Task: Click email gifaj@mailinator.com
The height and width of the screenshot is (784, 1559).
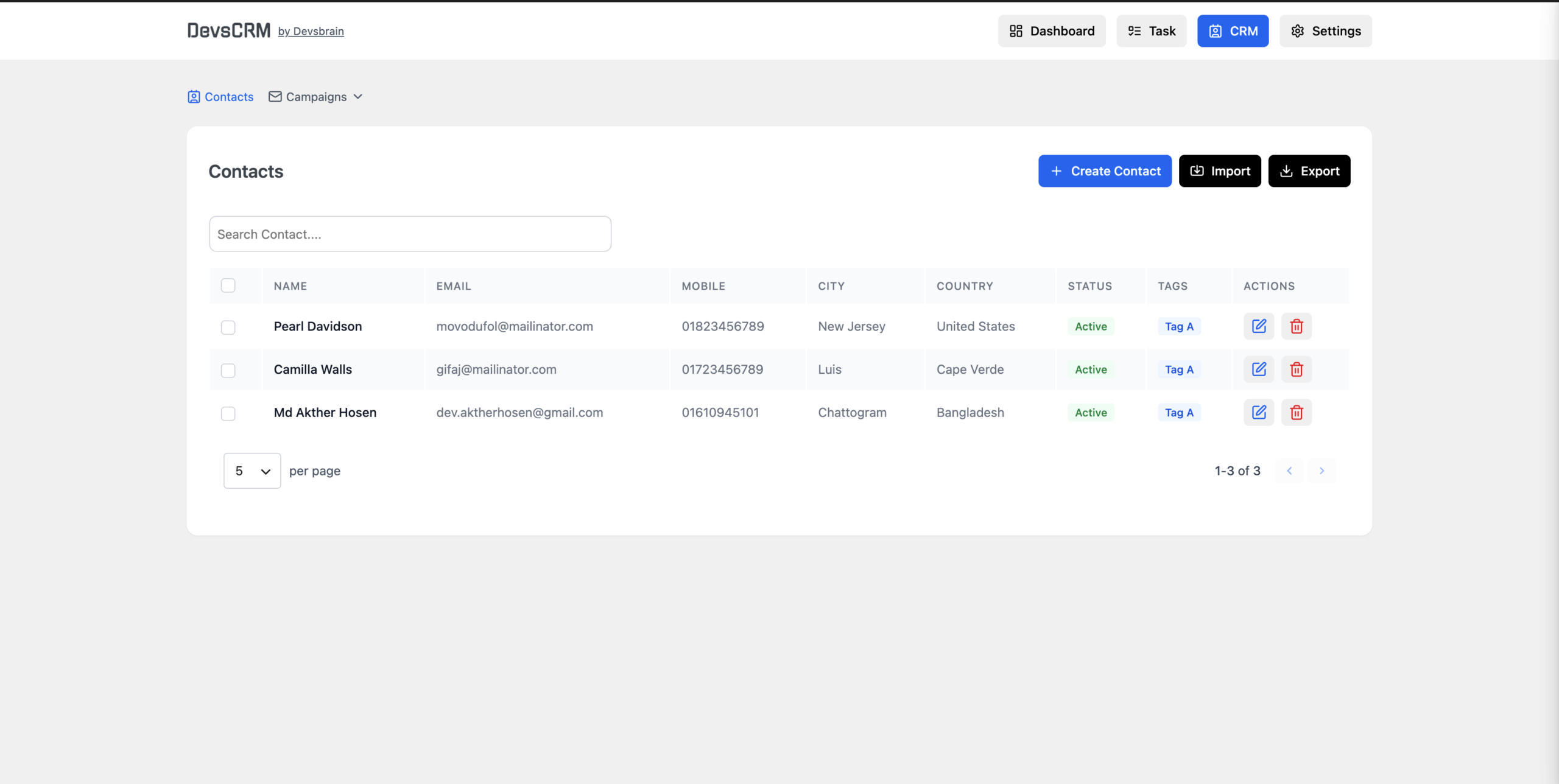Action: (496, 369)
